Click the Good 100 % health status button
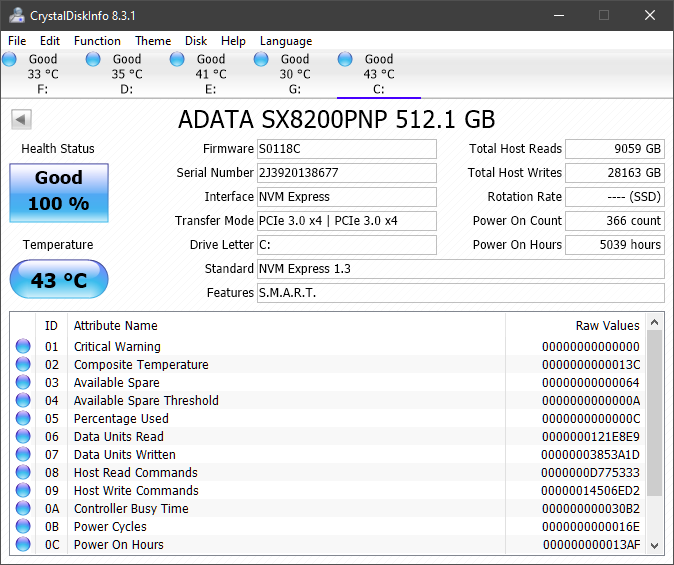The width and height of the screenshot is (674, 565). (x=59, y=193)
